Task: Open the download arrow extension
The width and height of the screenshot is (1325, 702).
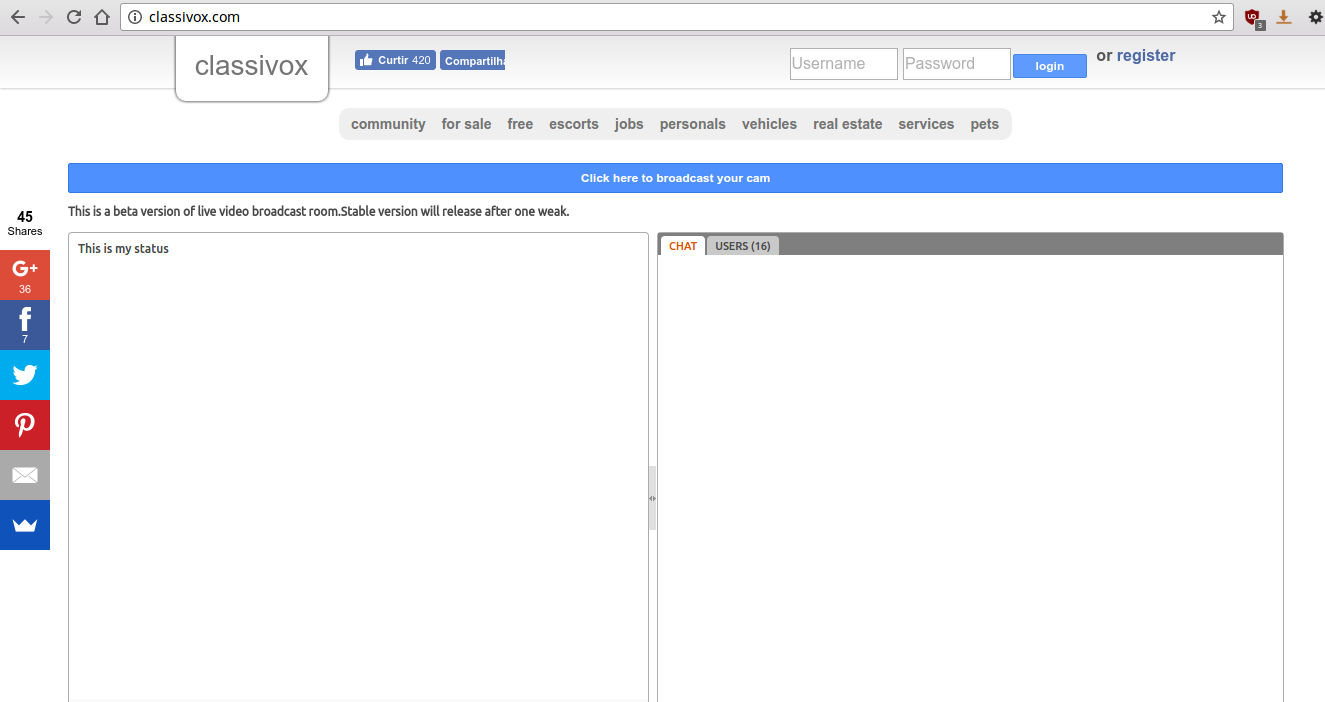Action: pyautogui.click(x=1284, y=17)
